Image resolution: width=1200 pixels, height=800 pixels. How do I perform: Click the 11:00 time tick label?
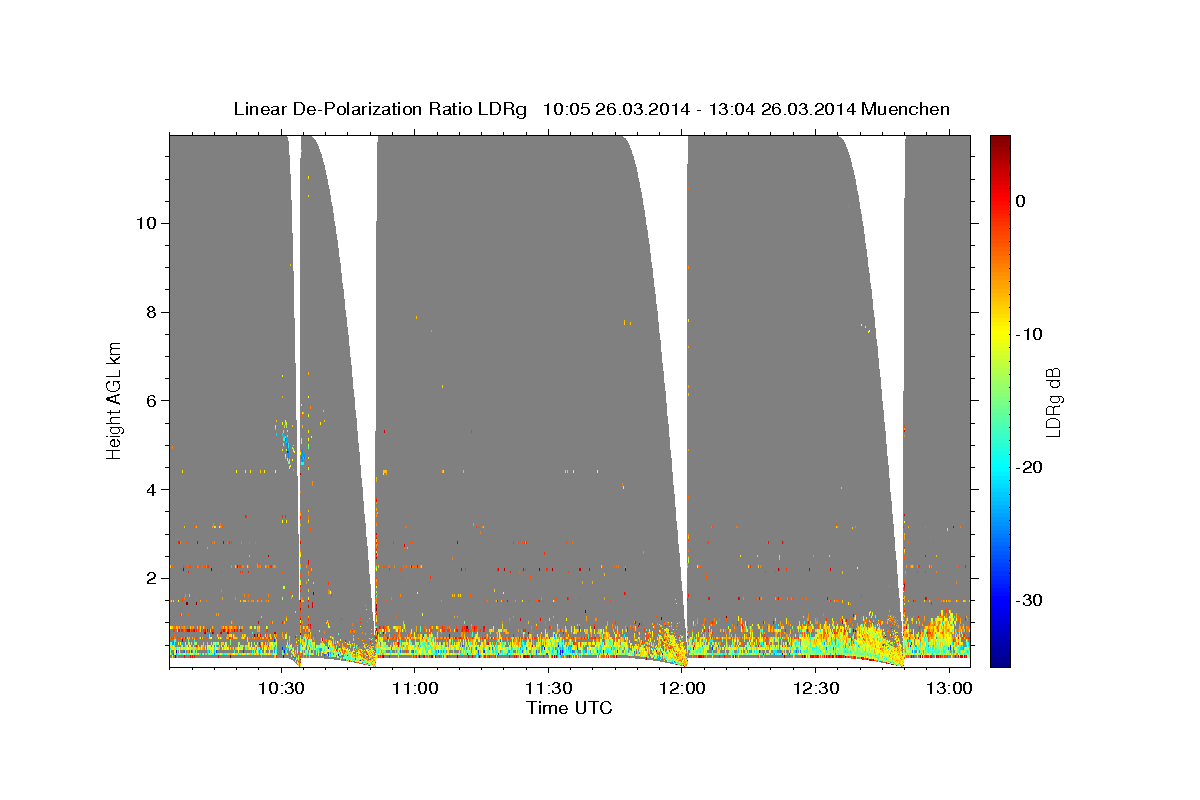coord(414,688)
